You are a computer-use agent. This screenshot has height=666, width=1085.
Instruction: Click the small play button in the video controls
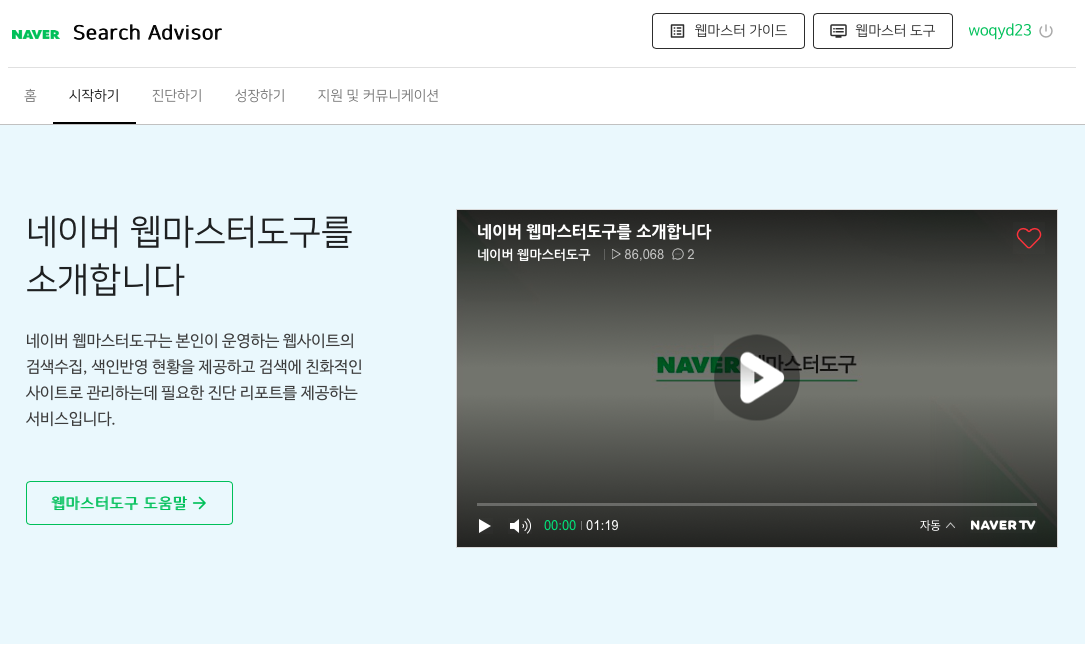click(x=484, y=526)
